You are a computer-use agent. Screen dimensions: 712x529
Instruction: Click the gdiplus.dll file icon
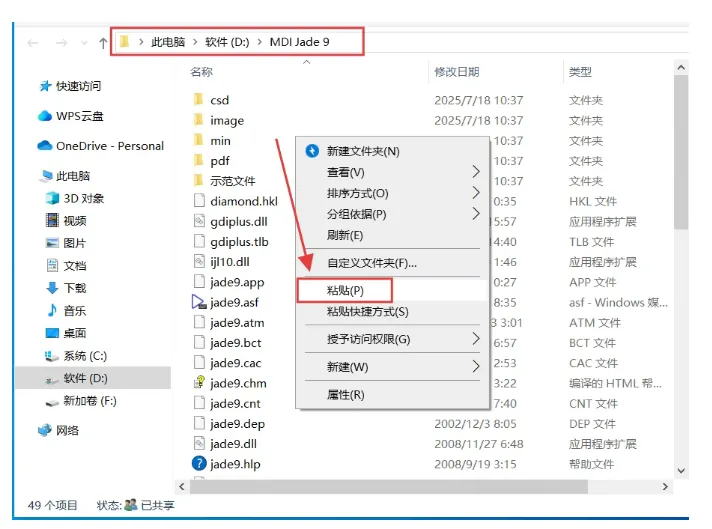199,221
